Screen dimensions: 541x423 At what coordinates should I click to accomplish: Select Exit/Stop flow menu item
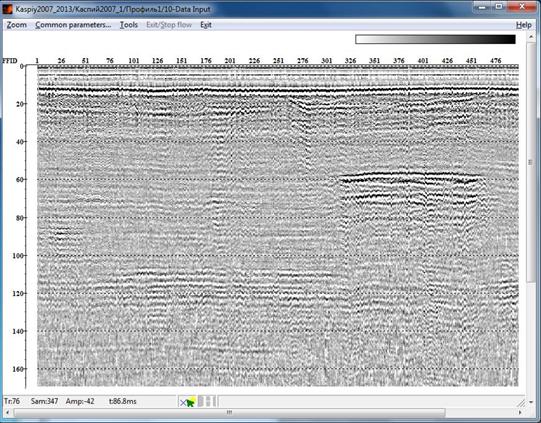click(x=169, y=25)
